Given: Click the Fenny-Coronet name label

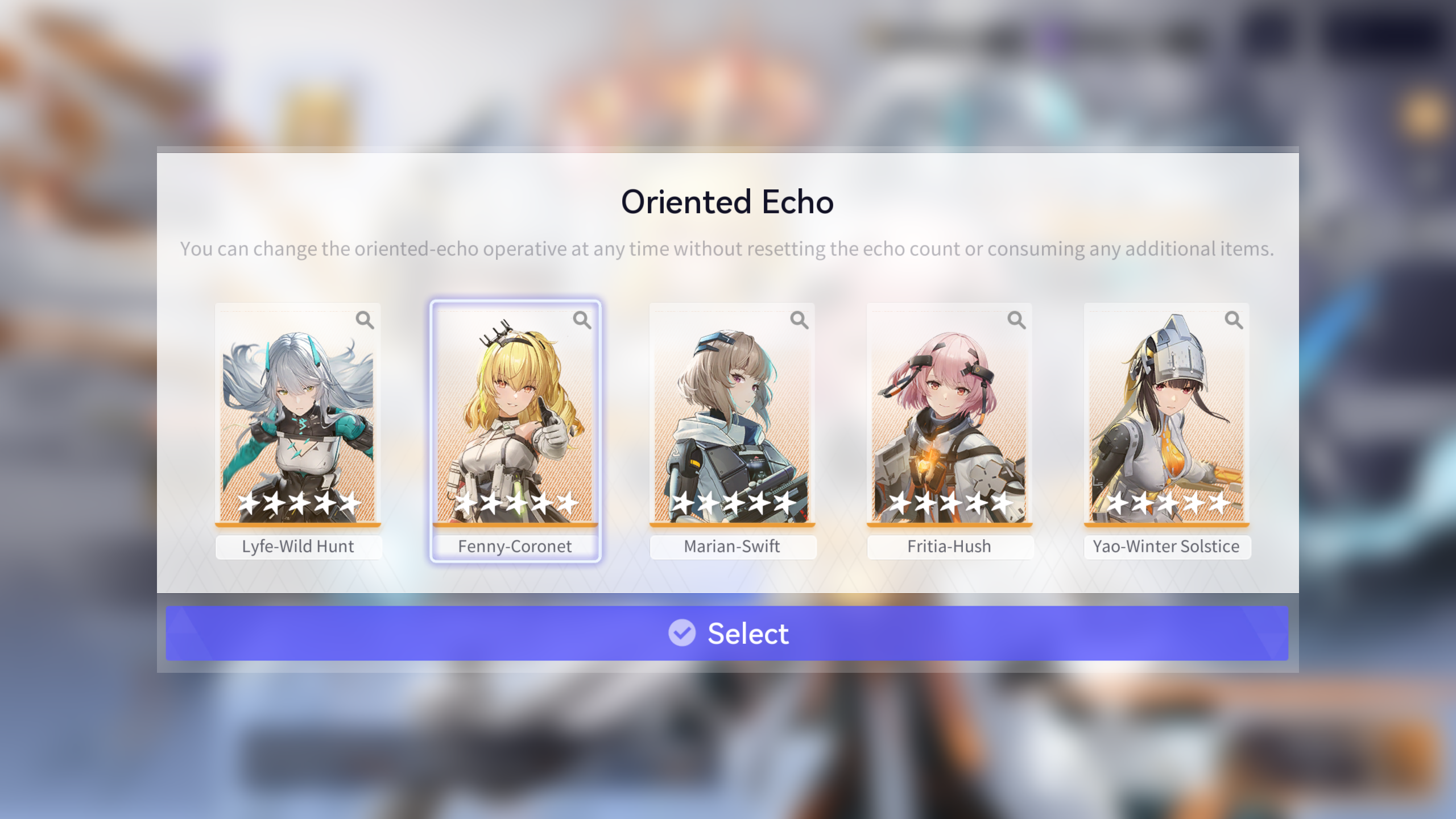Looking at the screenshot, I should [x=515, y=547].
